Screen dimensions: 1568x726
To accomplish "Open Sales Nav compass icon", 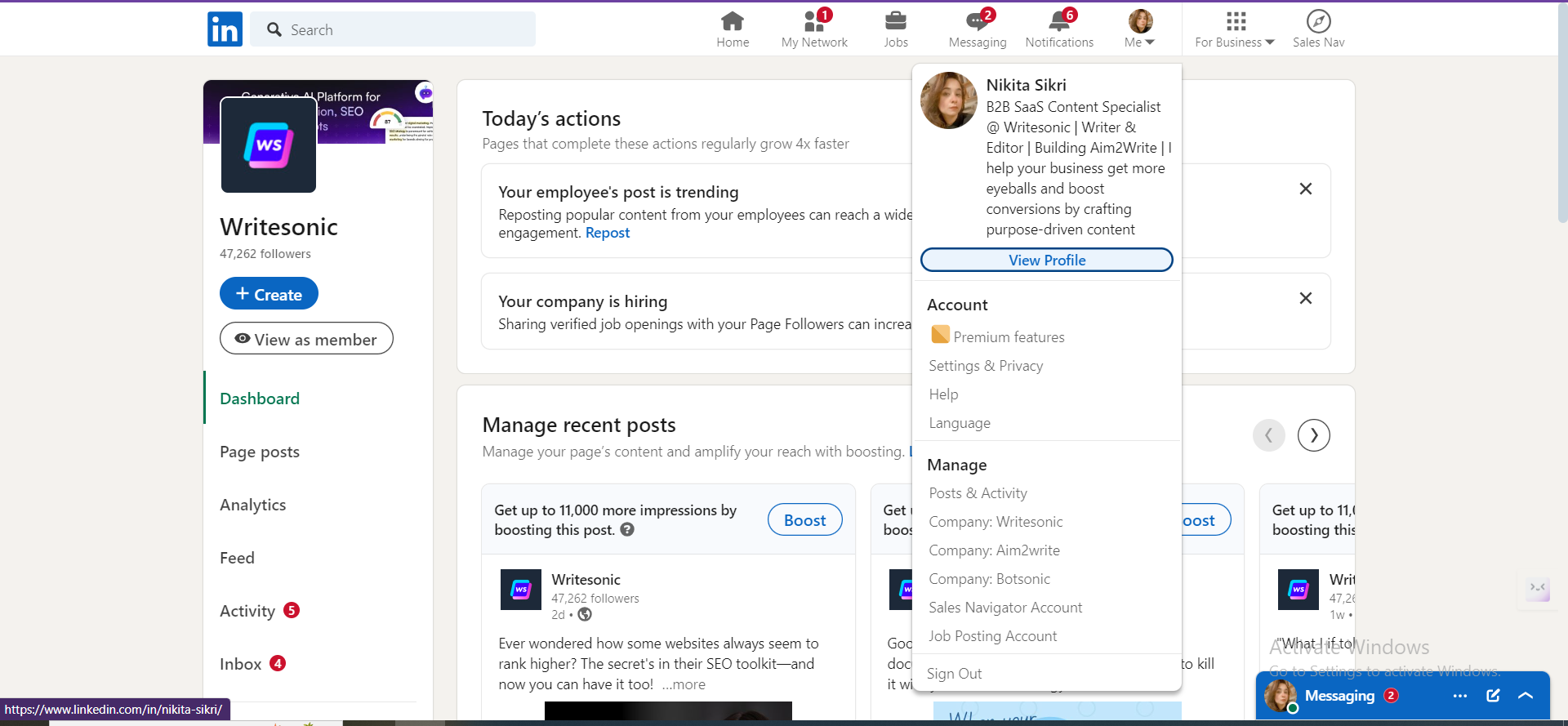I will coord(1318,20).
